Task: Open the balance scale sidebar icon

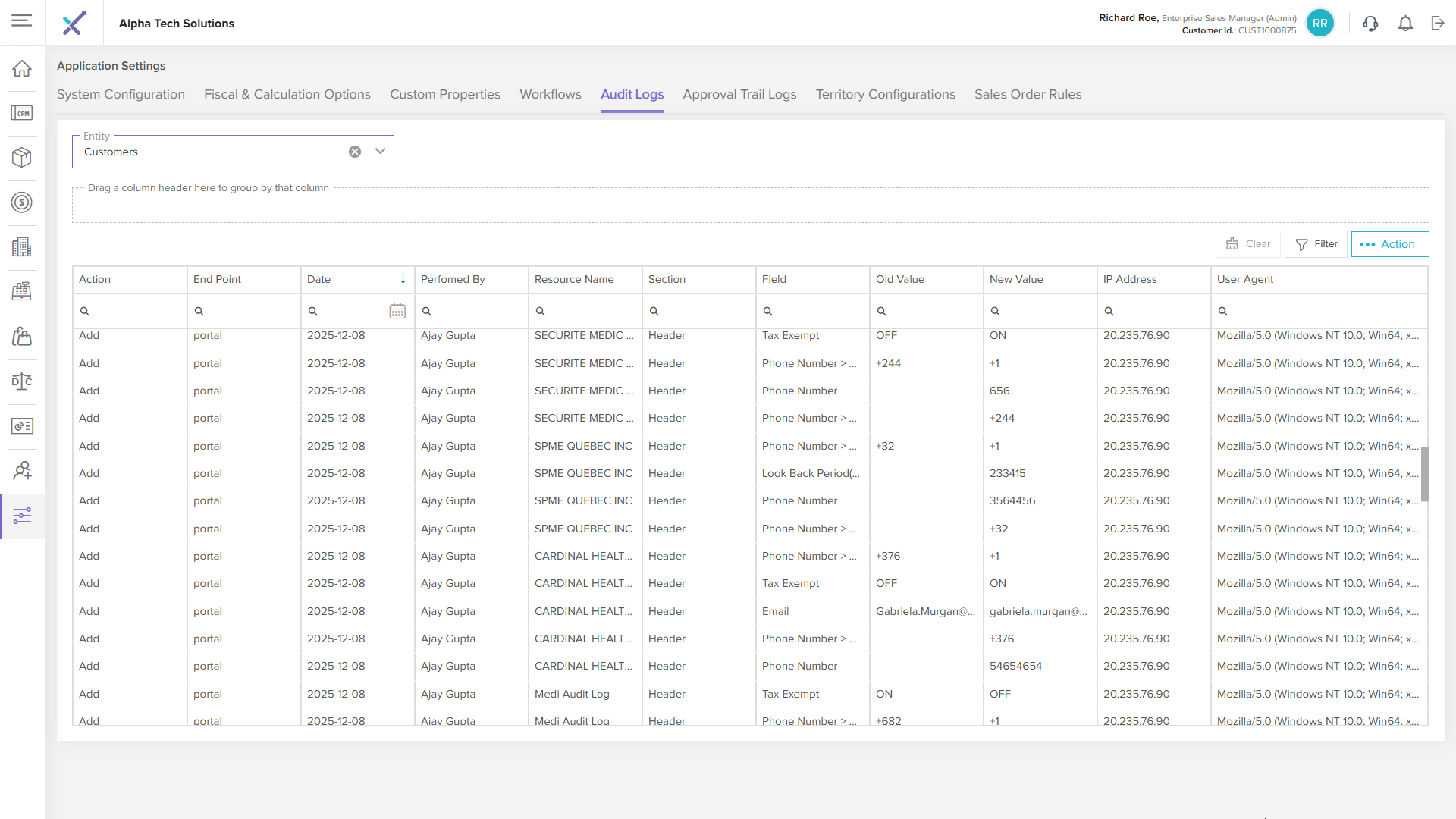Action: [22, 381]
